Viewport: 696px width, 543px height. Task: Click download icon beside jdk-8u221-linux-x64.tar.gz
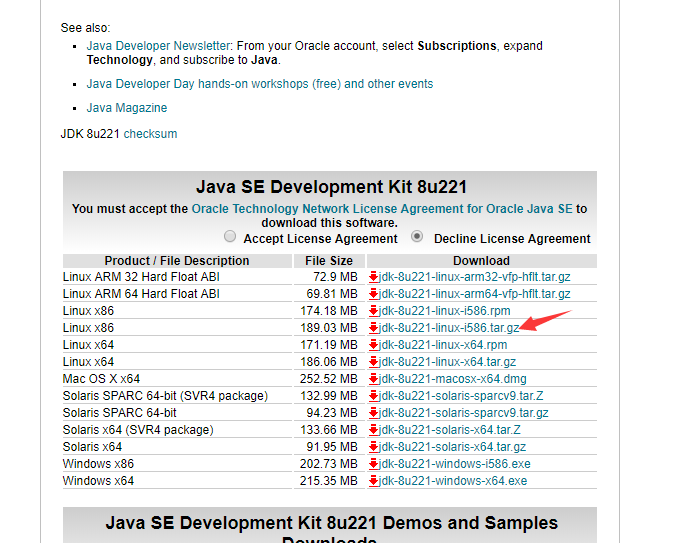click(x=373, y=362)
